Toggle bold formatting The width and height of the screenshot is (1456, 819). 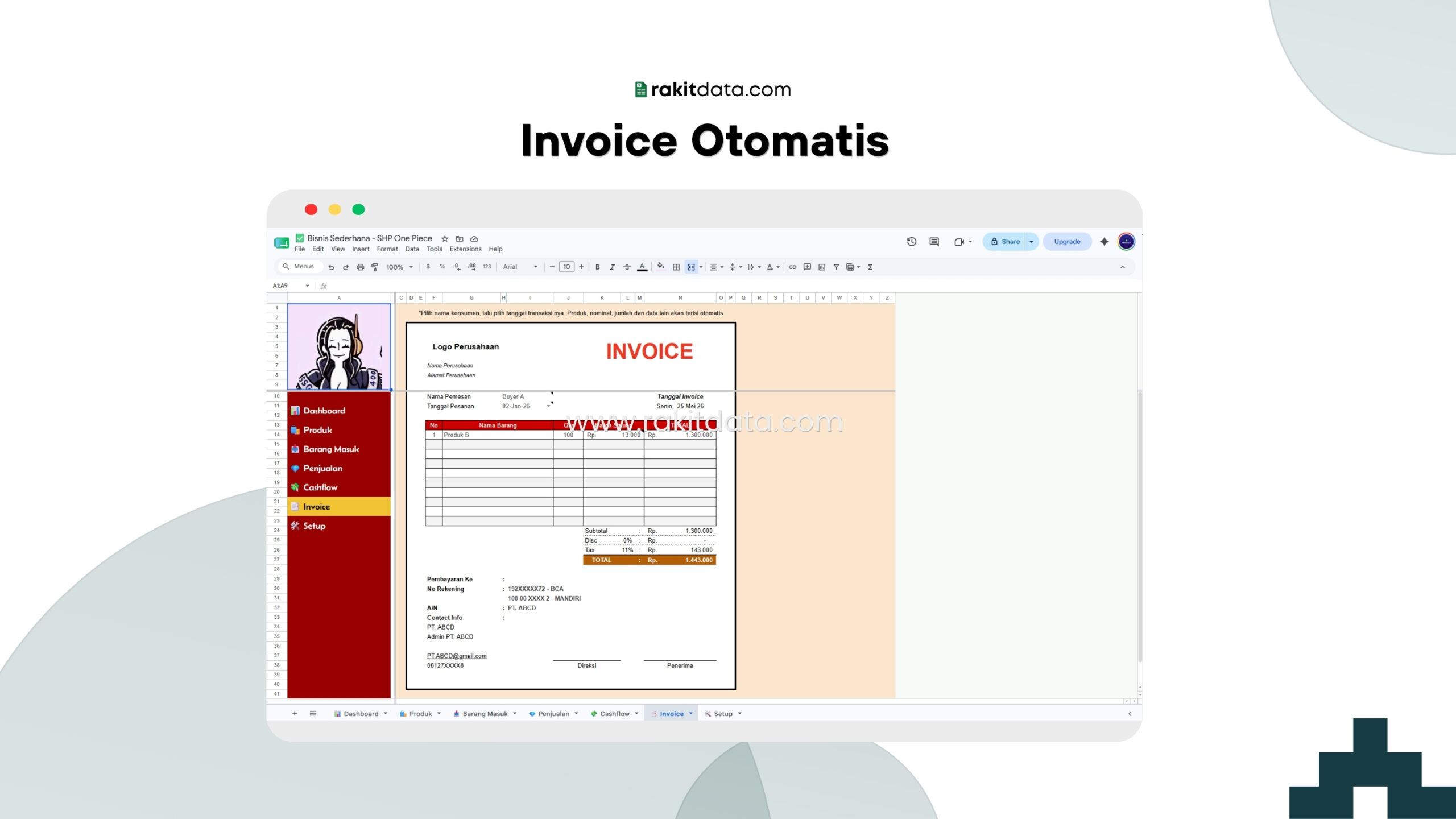point(597,267)
